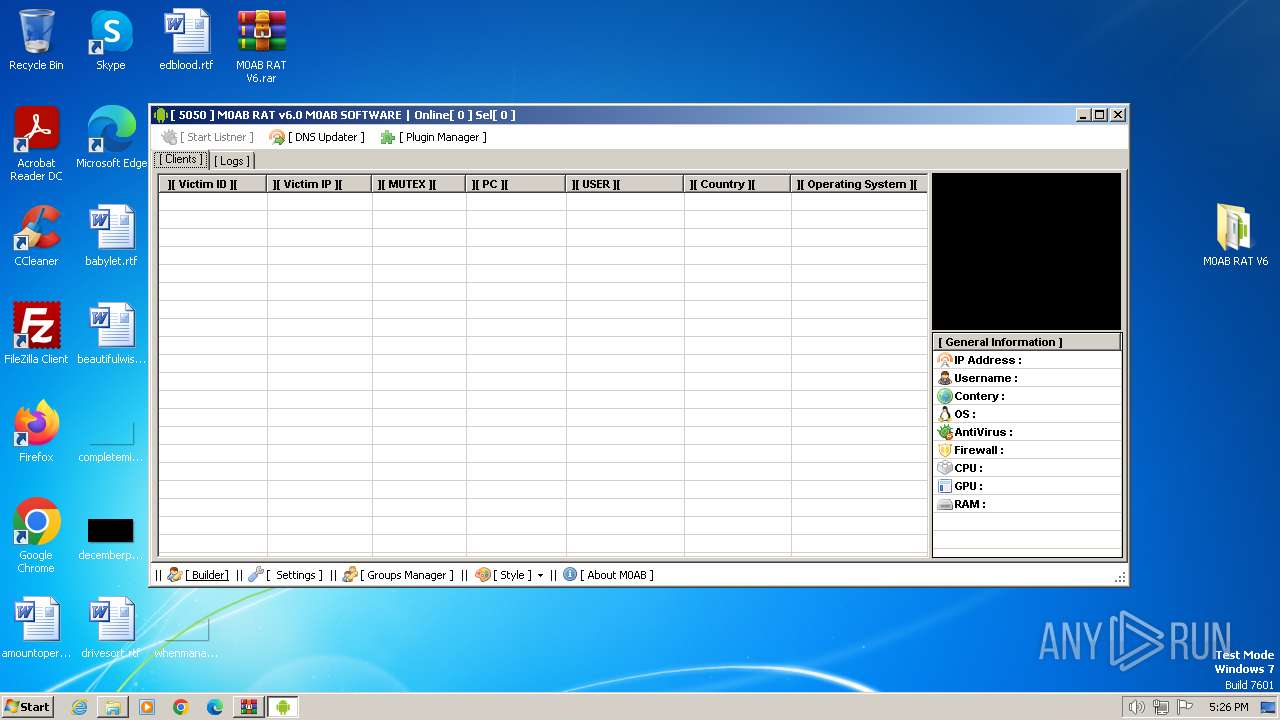Click the USER column header

[x=624, y=184]
